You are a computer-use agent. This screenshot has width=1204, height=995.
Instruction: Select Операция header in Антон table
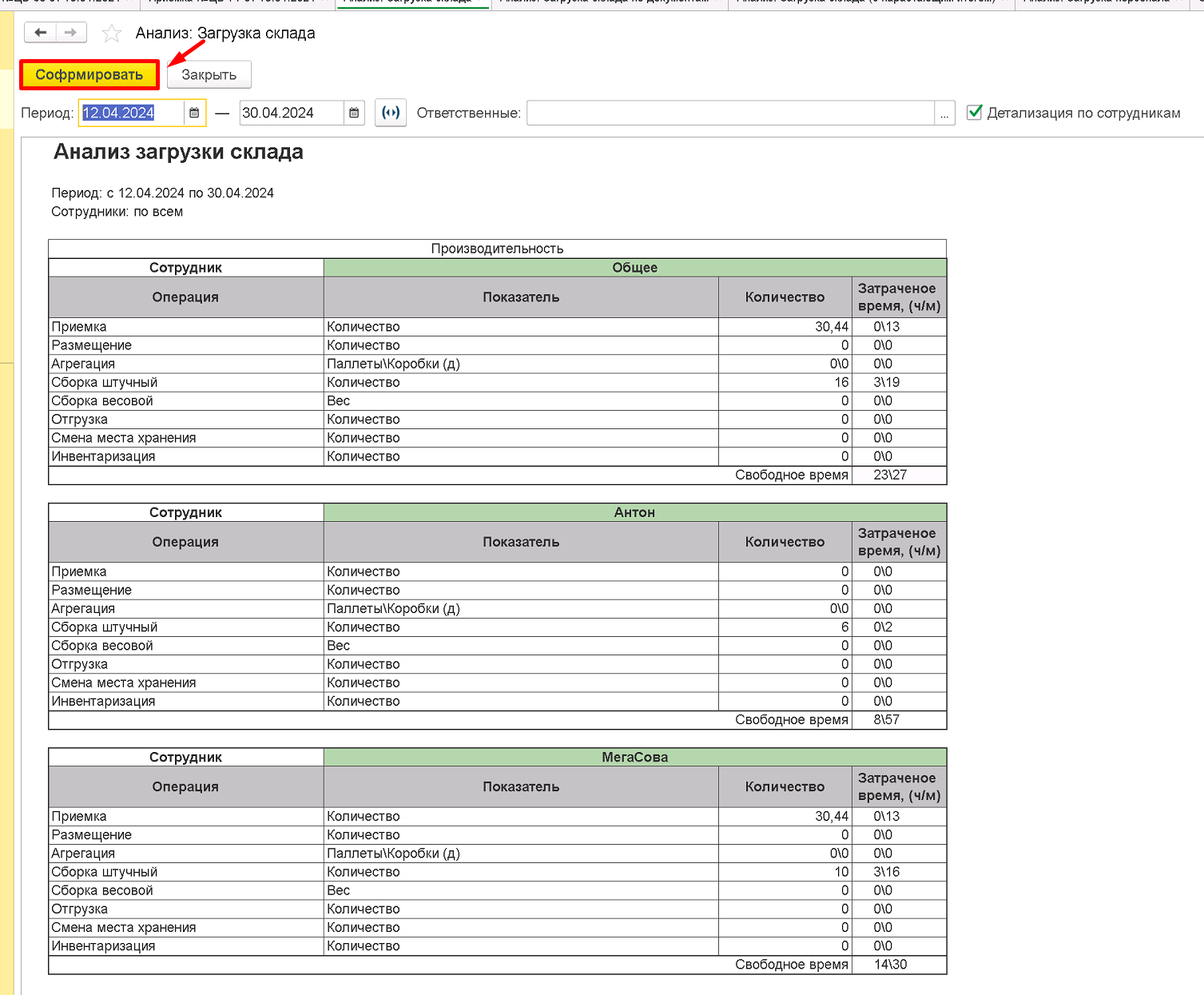coord(185,542)
